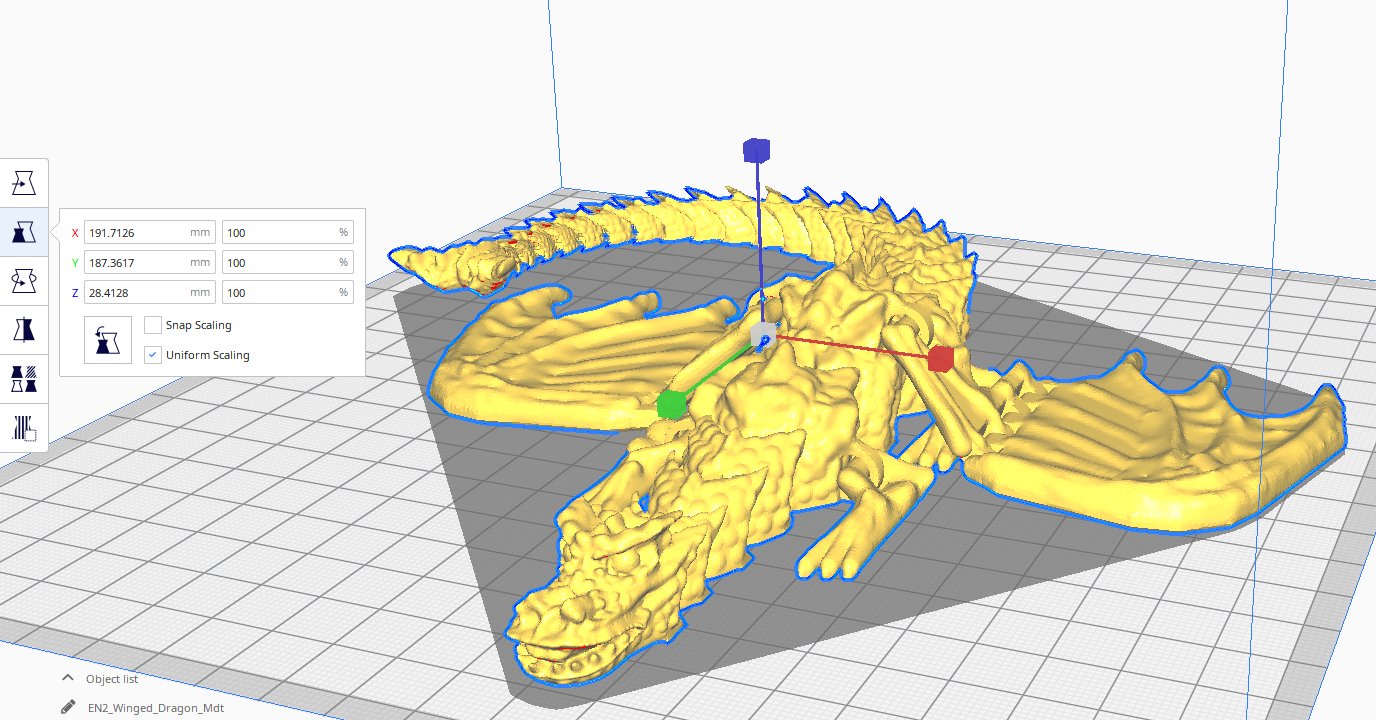Click the Reset scale button icon
The image size is (1376, 720).
pos(108,340)
